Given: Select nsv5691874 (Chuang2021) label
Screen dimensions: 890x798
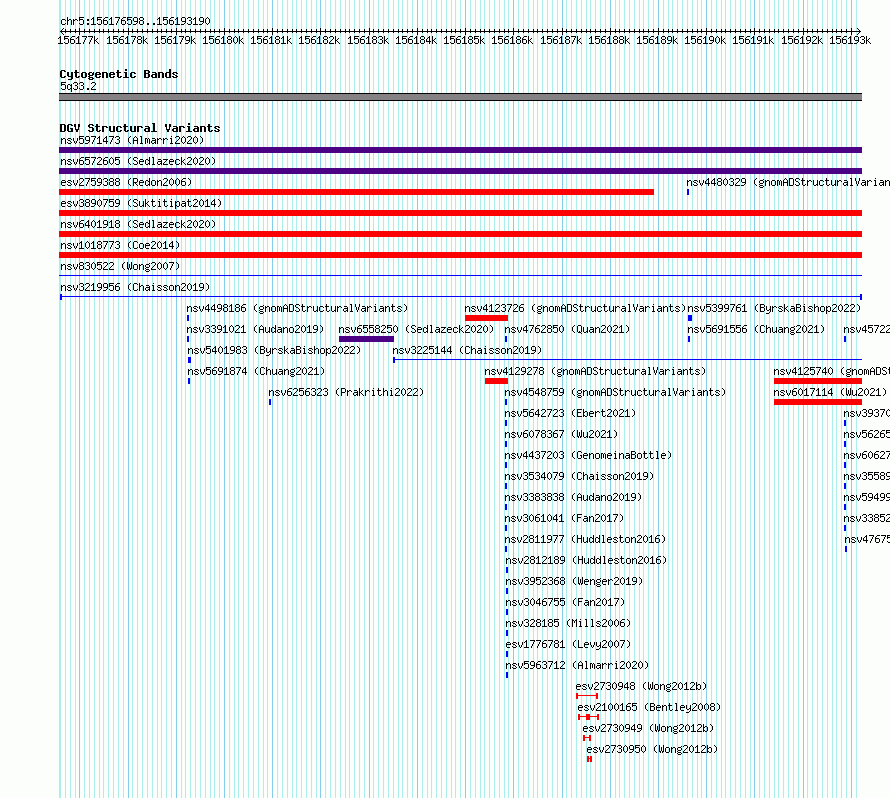Looking at the screenshot, I should click(256, 371).
